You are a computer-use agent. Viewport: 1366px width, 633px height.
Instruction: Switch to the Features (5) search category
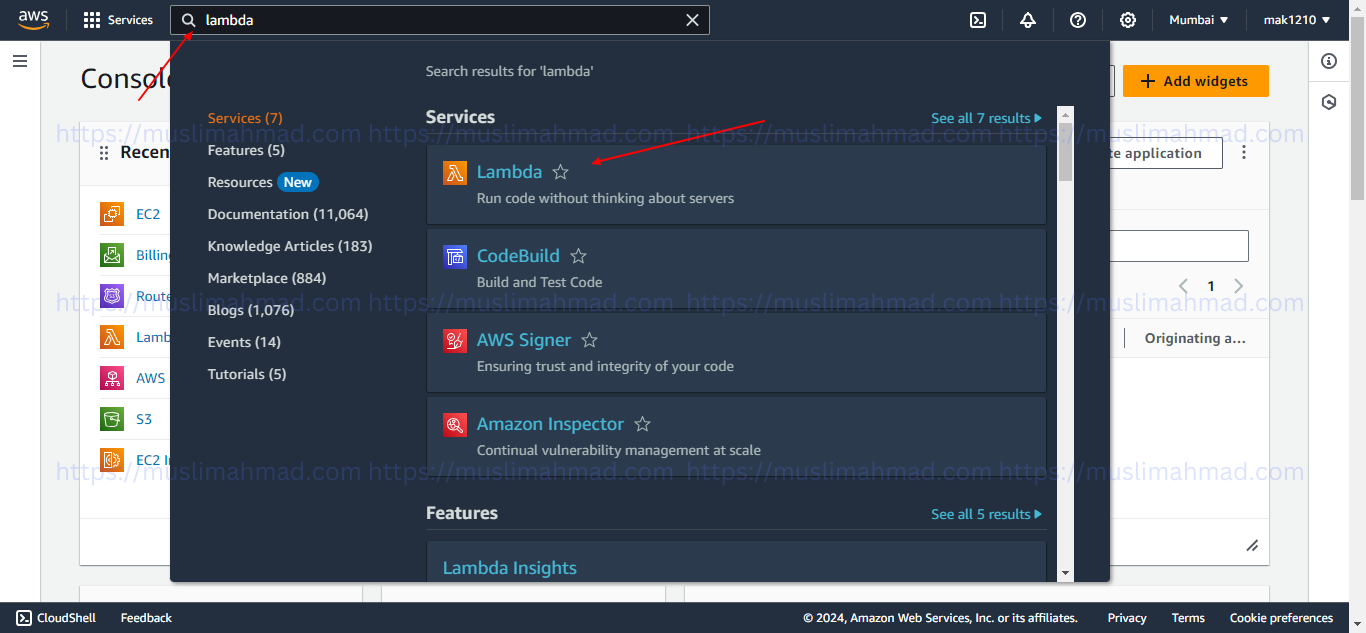point(246,150)
